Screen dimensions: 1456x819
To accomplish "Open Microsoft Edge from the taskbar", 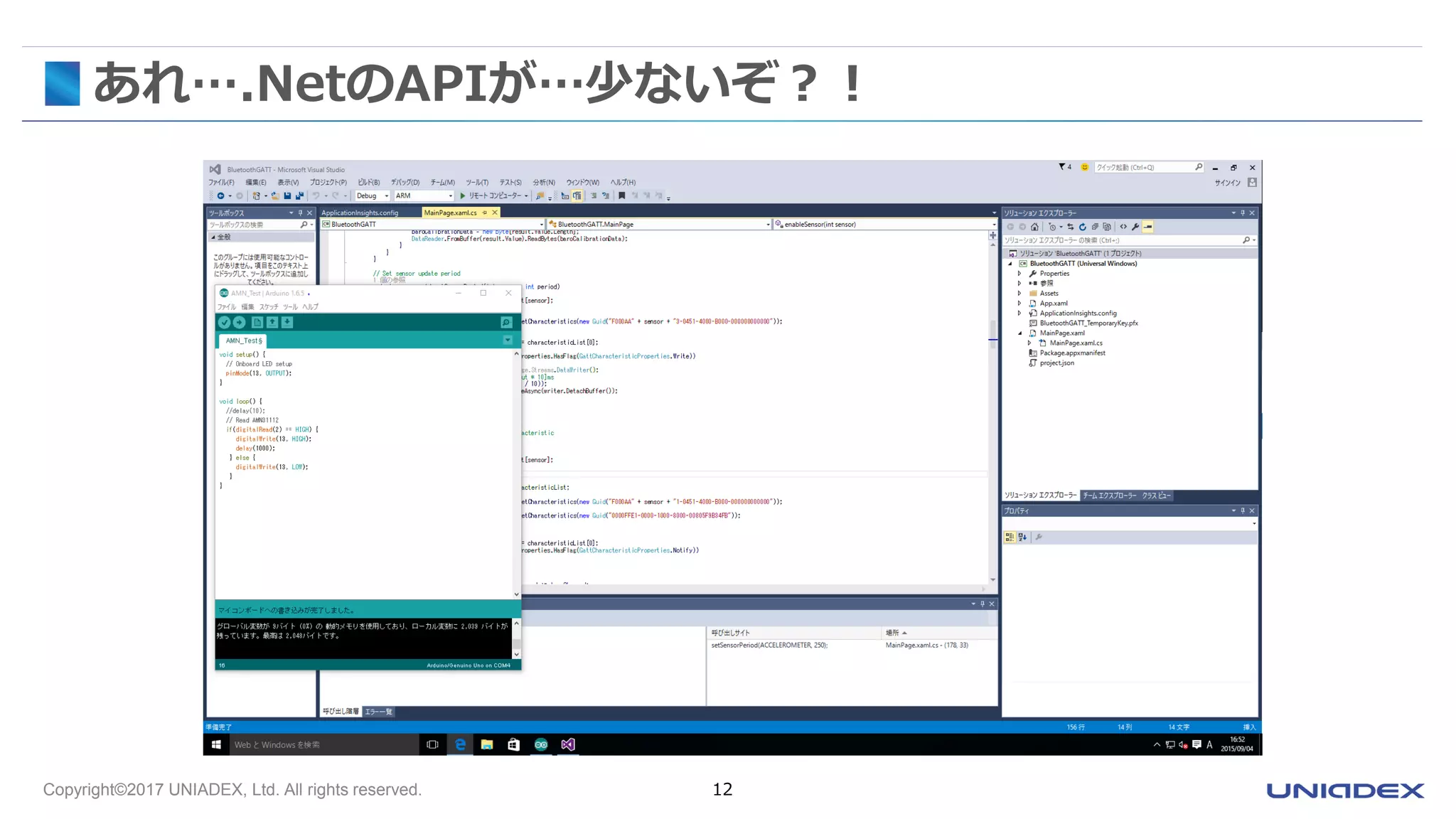I will (460, 744).
